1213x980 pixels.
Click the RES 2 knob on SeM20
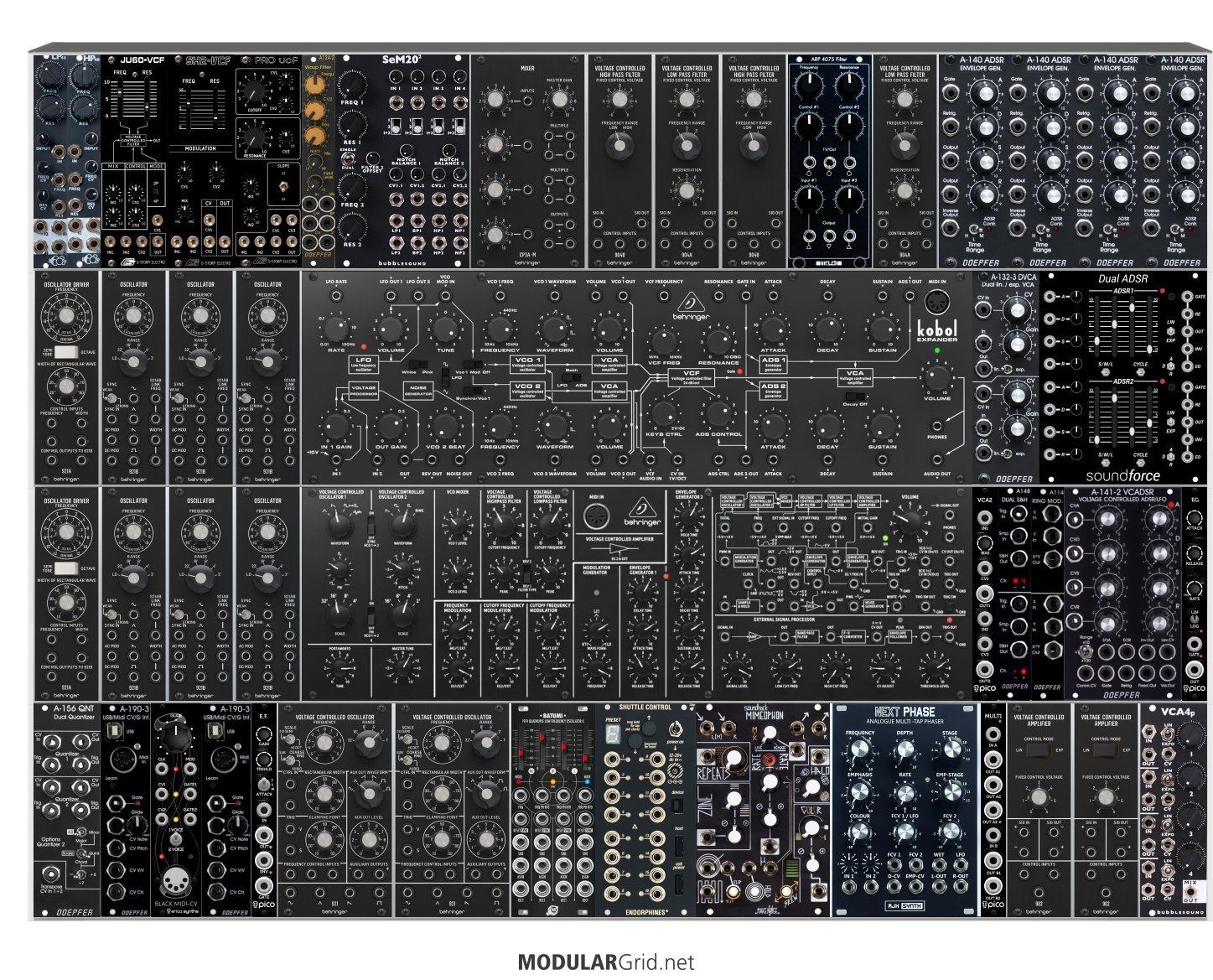(353, 226)
